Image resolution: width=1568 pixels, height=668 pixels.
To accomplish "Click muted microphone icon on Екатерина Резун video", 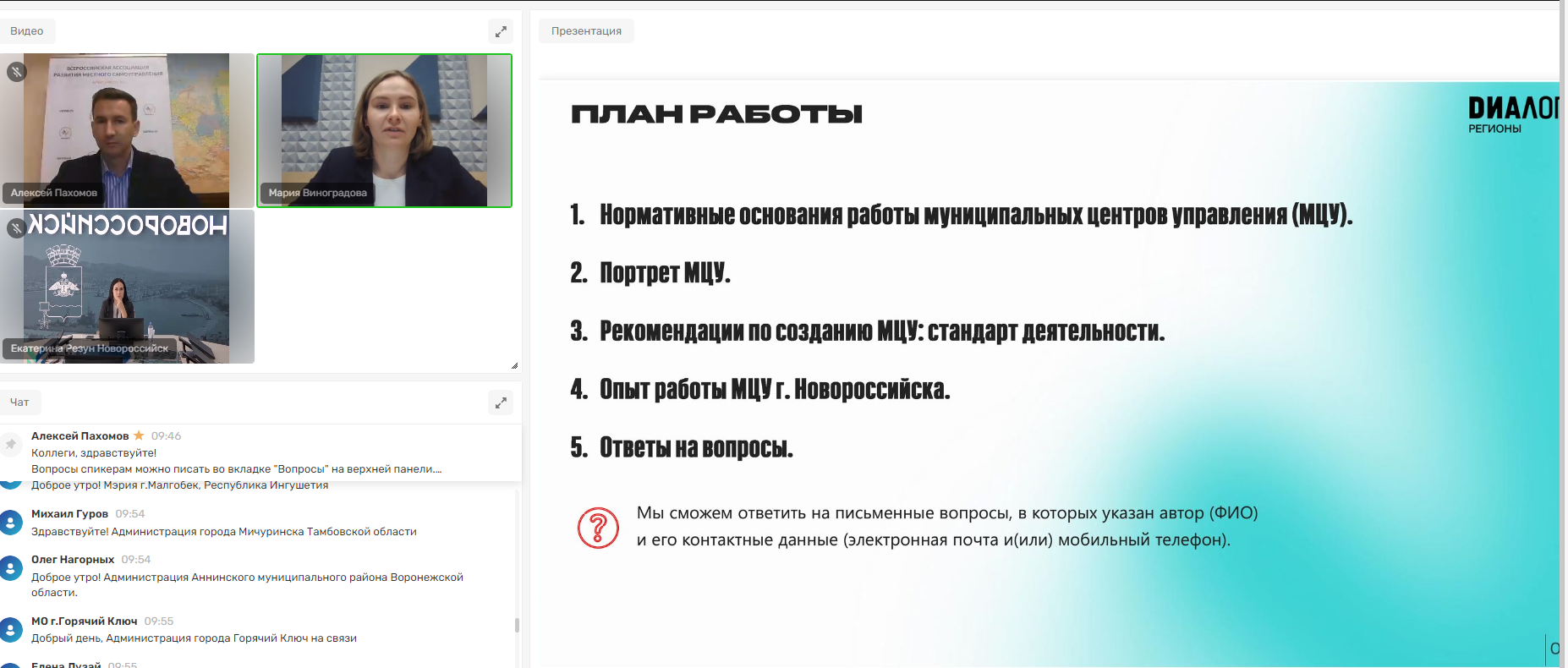I will coord(17,228).
